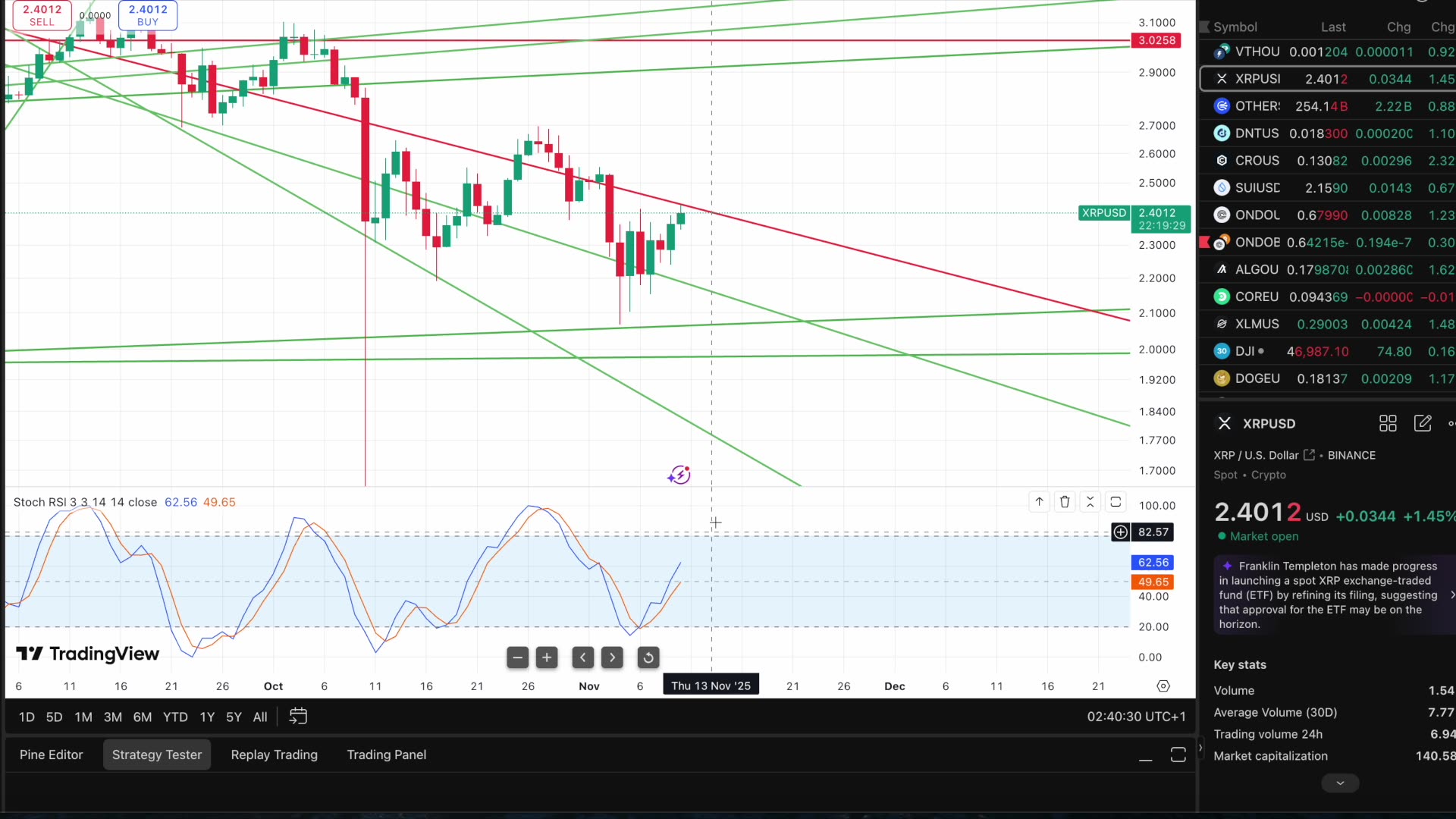Toggle fullscreen for the bottom panel

coord(1178,755)
